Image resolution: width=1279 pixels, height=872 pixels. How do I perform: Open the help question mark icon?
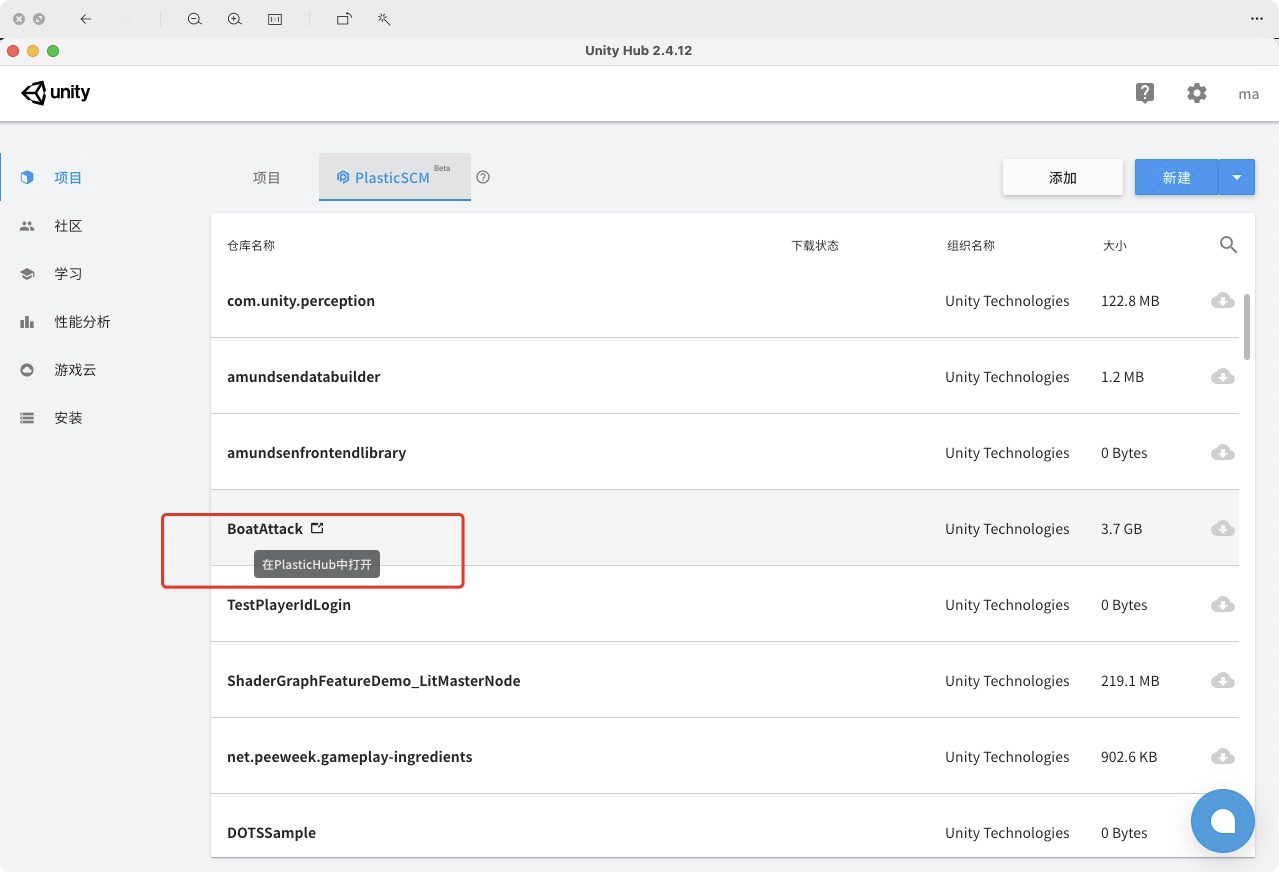(x=1145, y=93)
